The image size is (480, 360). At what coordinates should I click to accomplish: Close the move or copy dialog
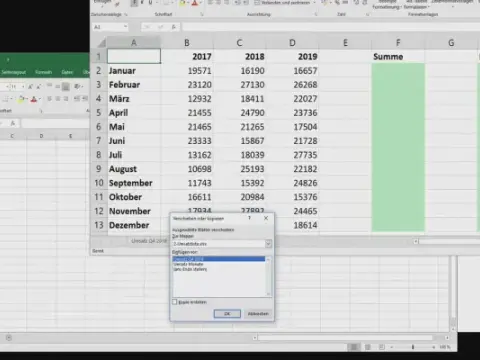266,218
